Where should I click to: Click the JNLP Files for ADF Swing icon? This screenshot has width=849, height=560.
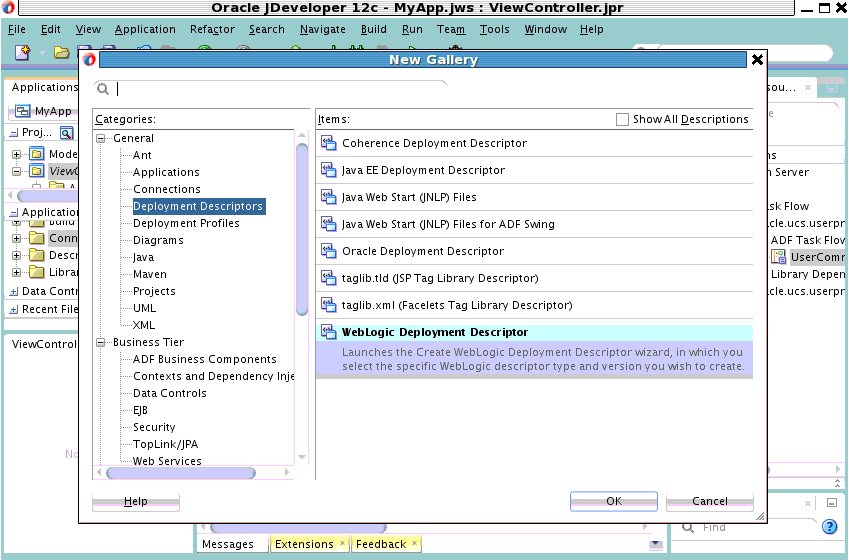pyautogui.click(x=329, y=224)
